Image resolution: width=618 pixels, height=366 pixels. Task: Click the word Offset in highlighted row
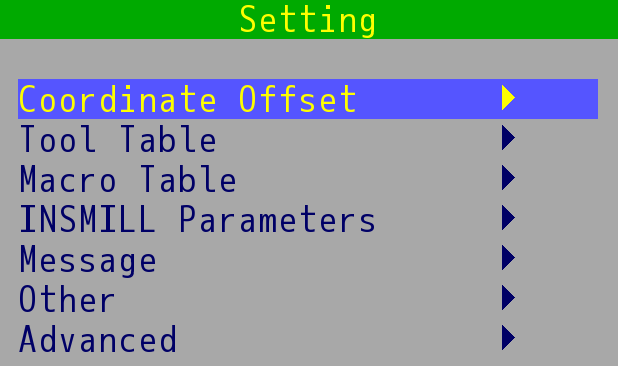point(298,99)
